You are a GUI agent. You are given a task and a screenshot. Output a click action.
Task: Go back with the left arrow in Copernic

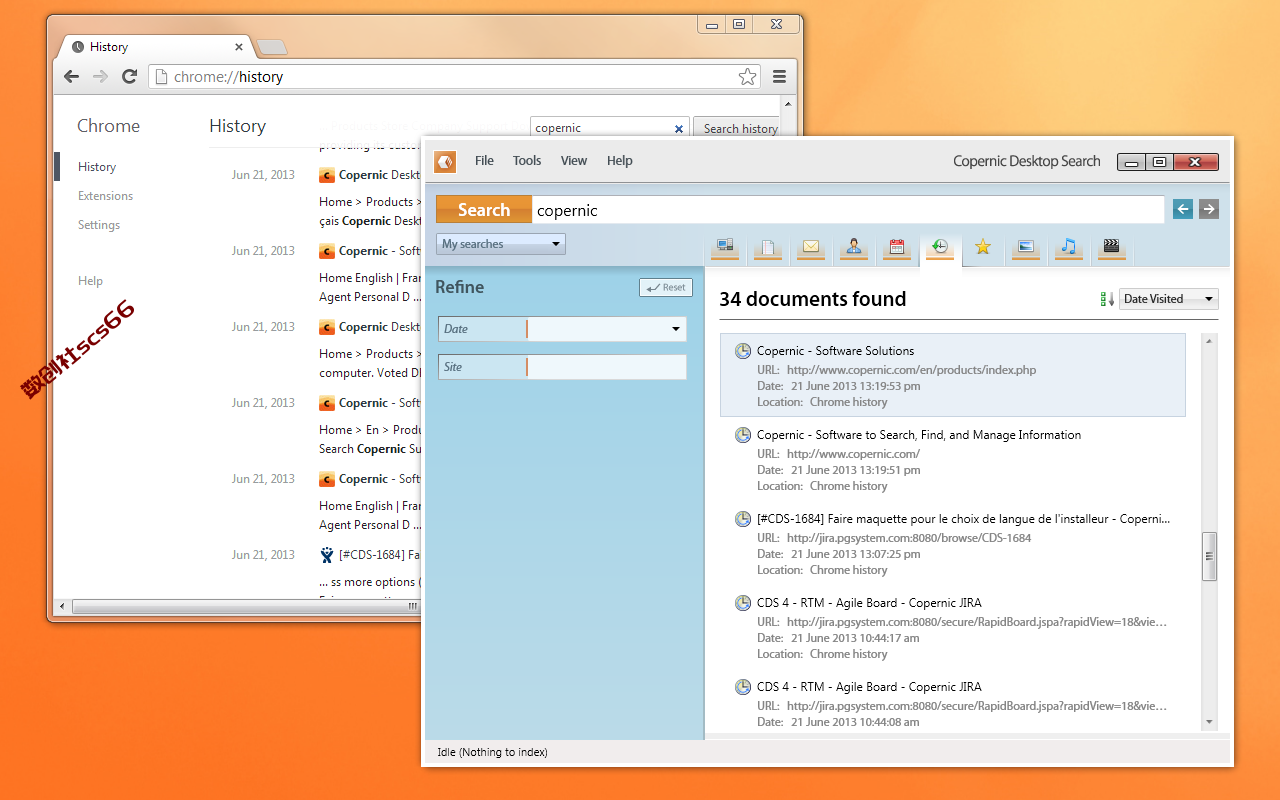(1183, 209)
